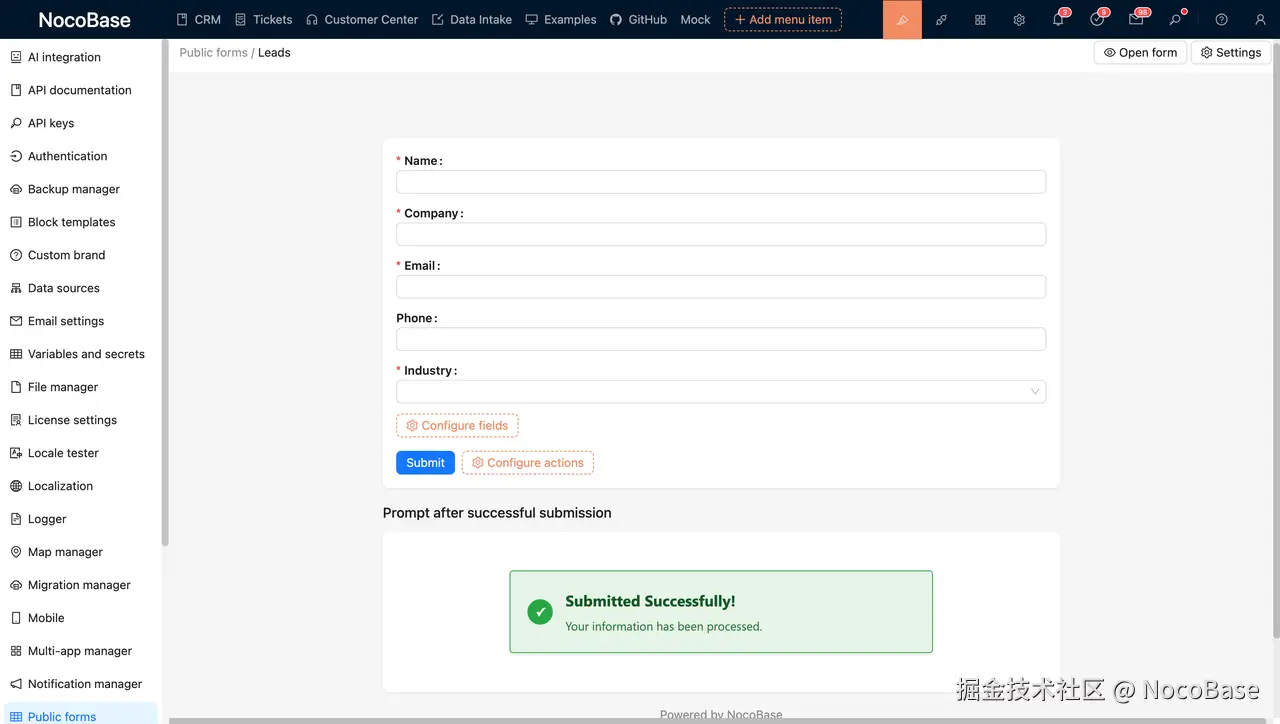Click Add menu item in the header
This screenshot has height=724, width=1280.
(x=782, y=19)
